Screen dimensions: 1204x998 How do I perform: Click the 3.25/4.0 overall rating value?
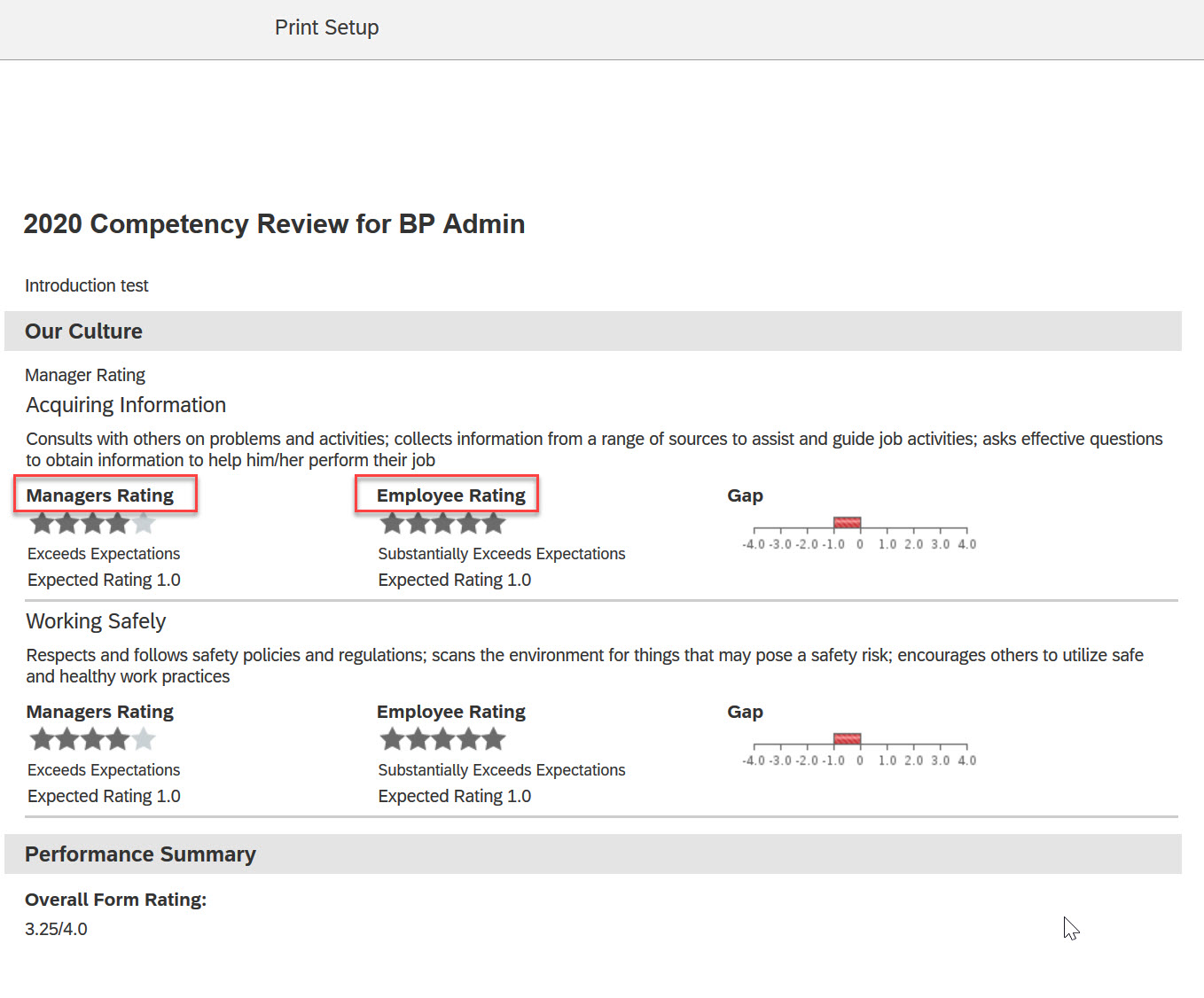[x=56, y=929]
